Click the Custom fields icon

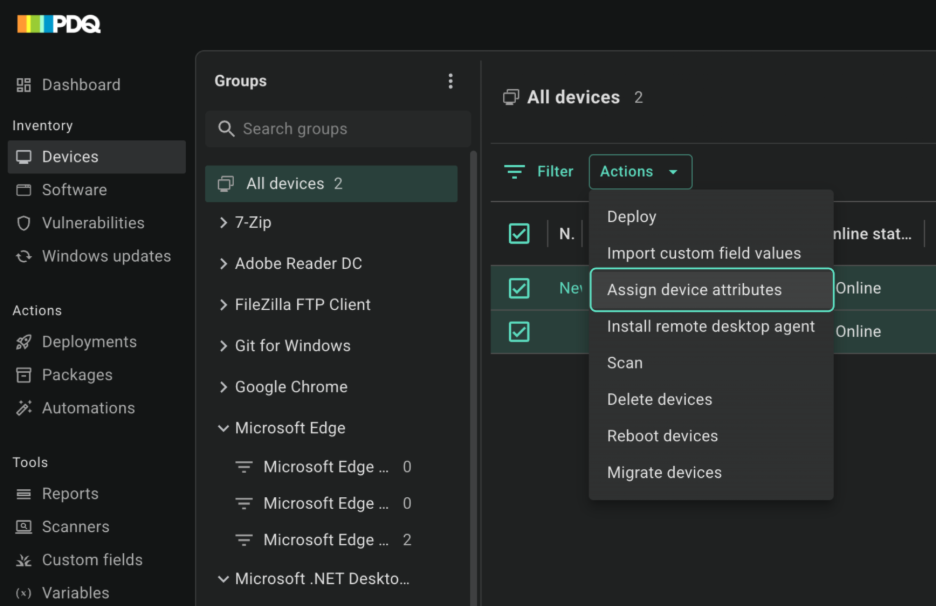click(x=23, y=560)
